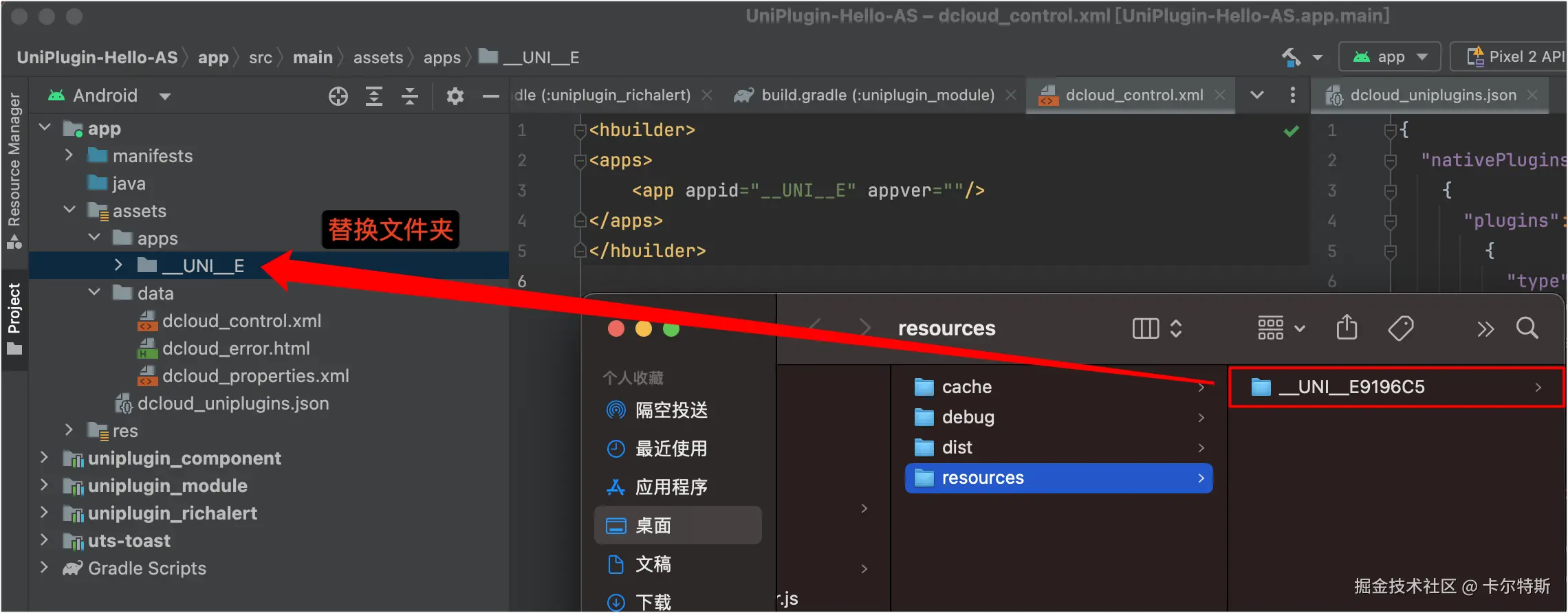The image size is (1568, 613).
Task: Show hidden editor tabs dropdown chevron
Action: point(1257,96)
